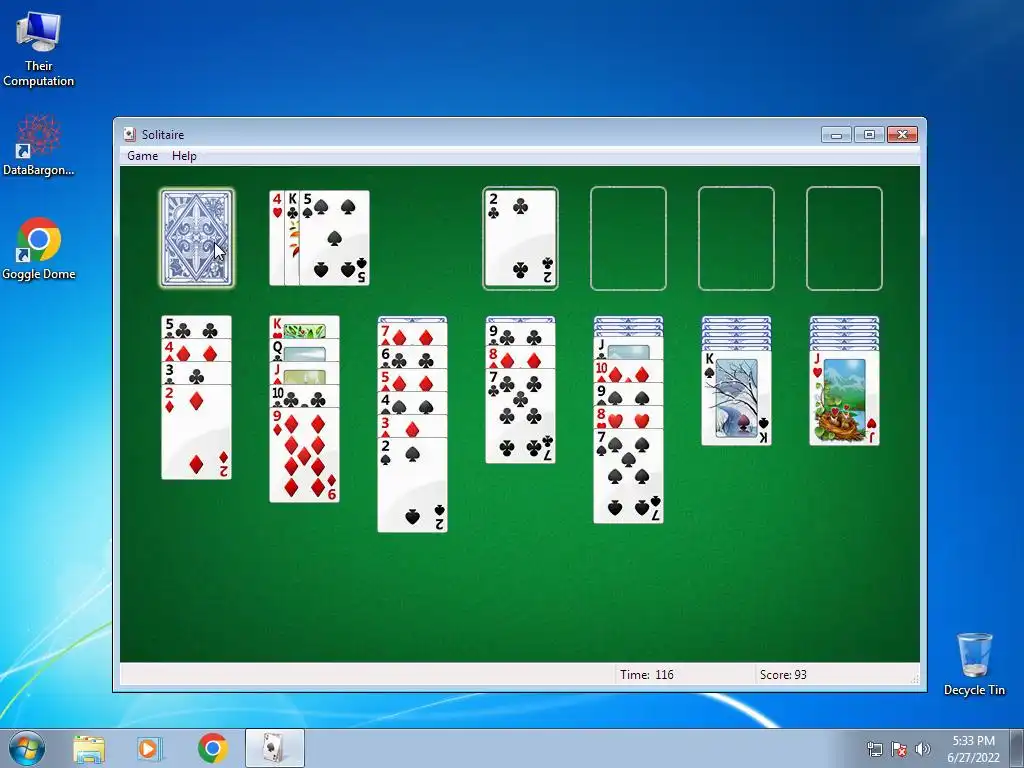
Task: Select the 5 of clubs in the first column
Action: click(x=197, y=328)
